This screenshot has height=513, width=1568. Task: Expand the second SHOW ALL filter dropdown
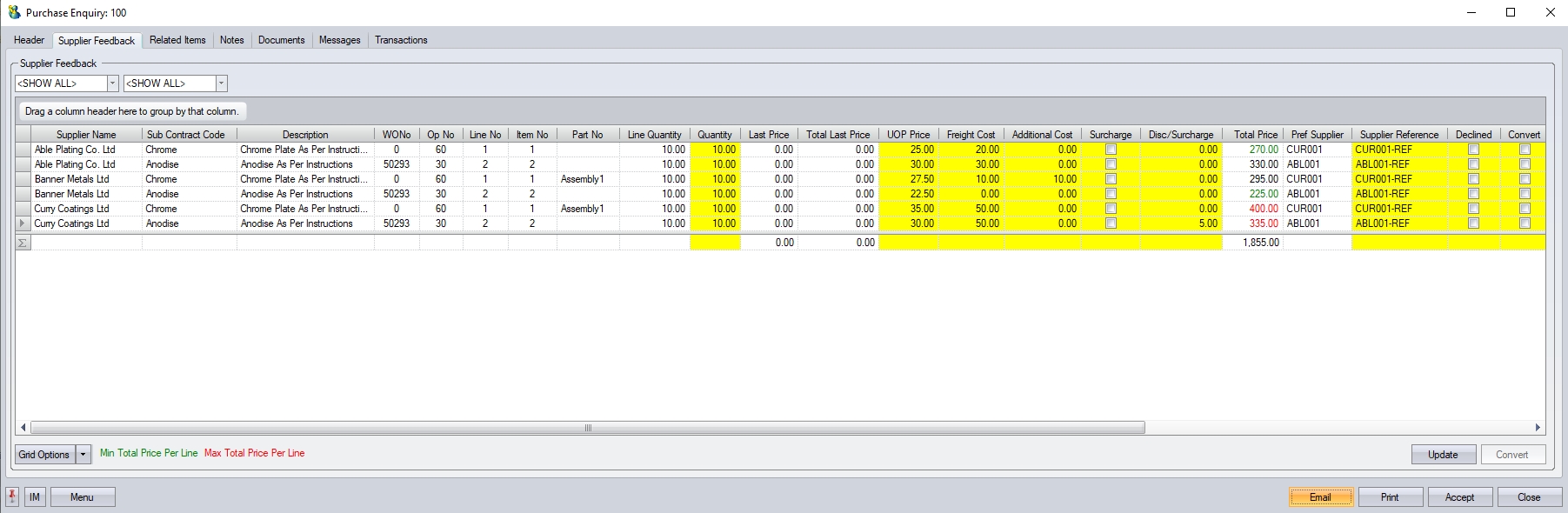[x=221, y=83]
